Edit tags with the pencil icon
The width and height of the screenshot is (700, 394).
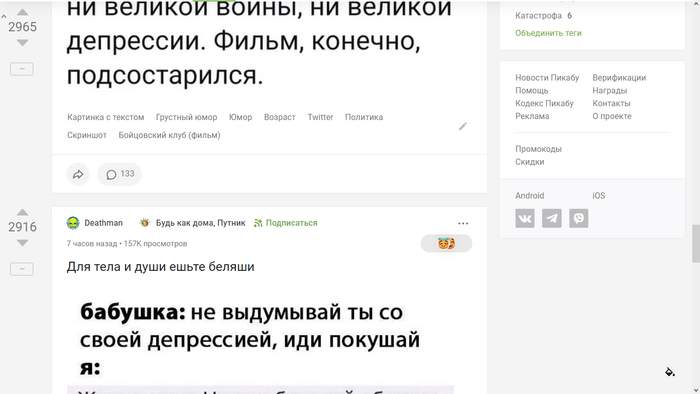tap(463, 127)
